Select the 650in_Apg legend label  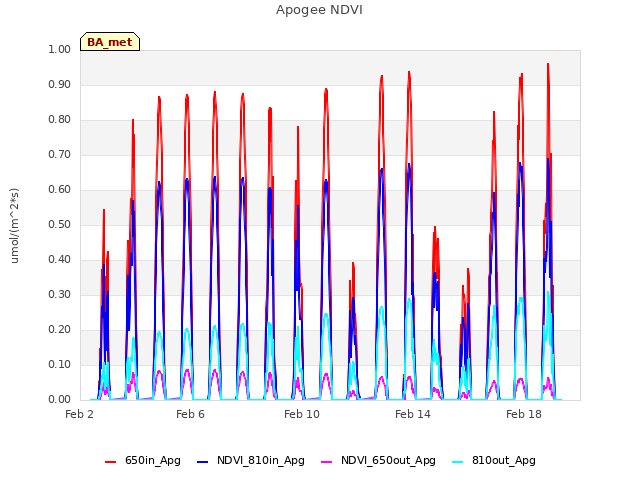coord(153,460)
